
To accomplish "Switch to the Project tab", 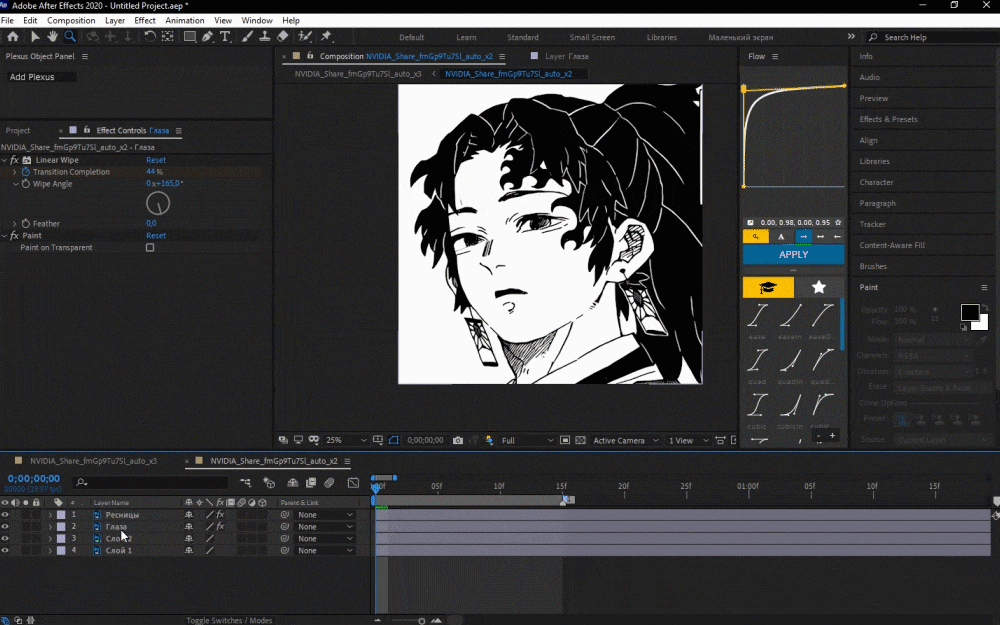I will pyautogui.click(x=18, y=130).
